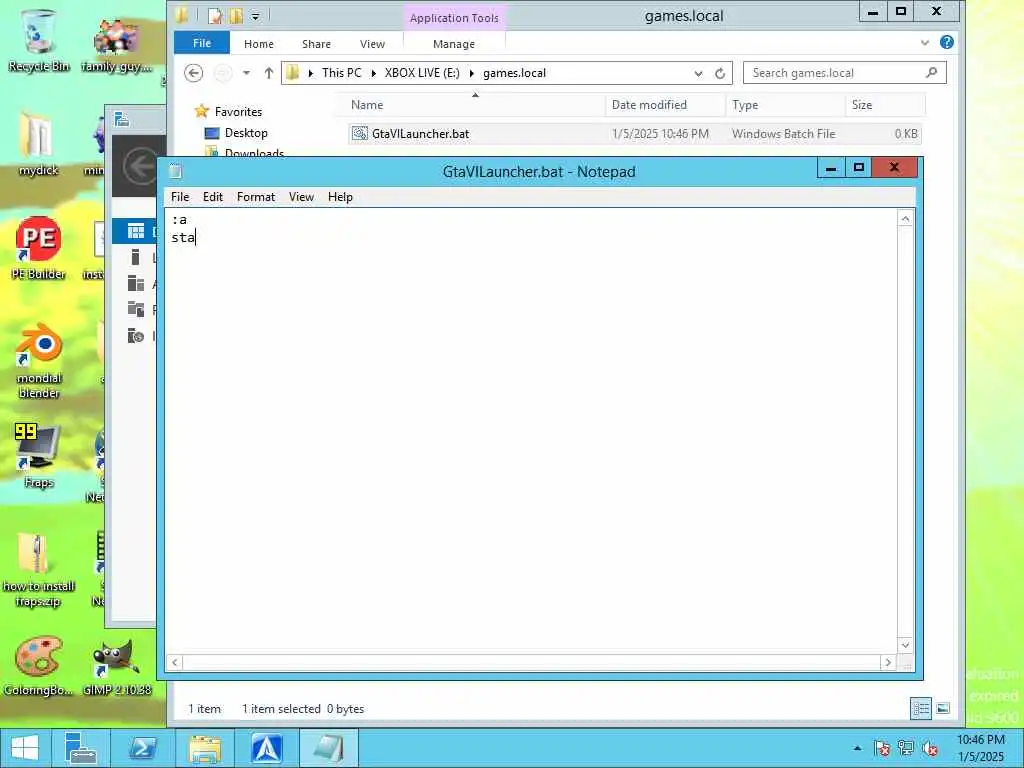1024x768 pixels.
Task: Open Notepad File menu
Action: tap(180, 197)
